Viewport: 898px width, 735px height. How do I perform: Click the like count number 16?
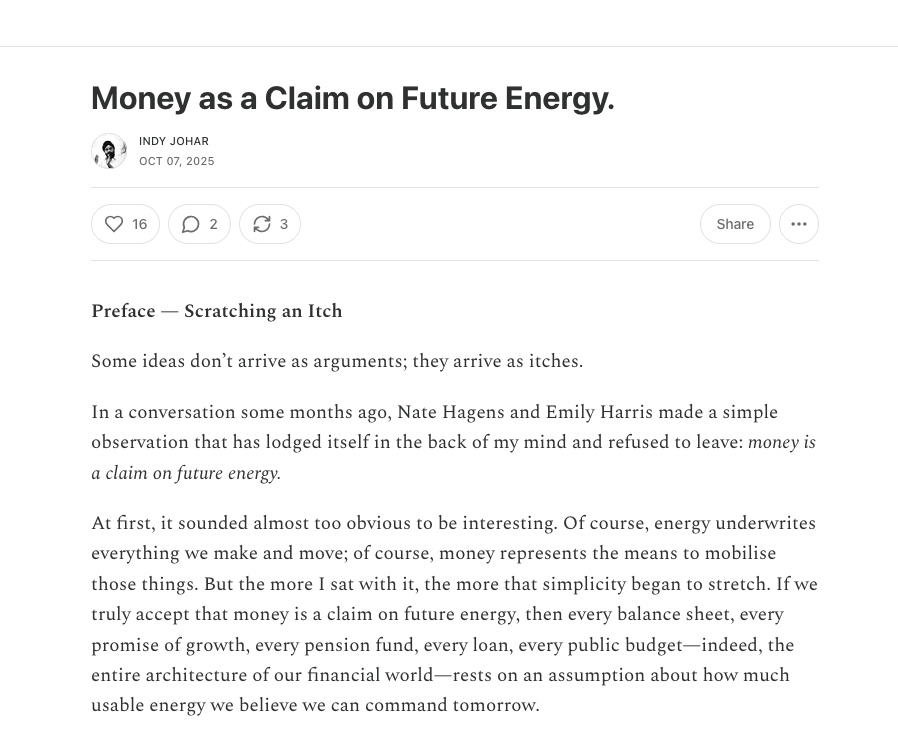[x=140, y=224]
